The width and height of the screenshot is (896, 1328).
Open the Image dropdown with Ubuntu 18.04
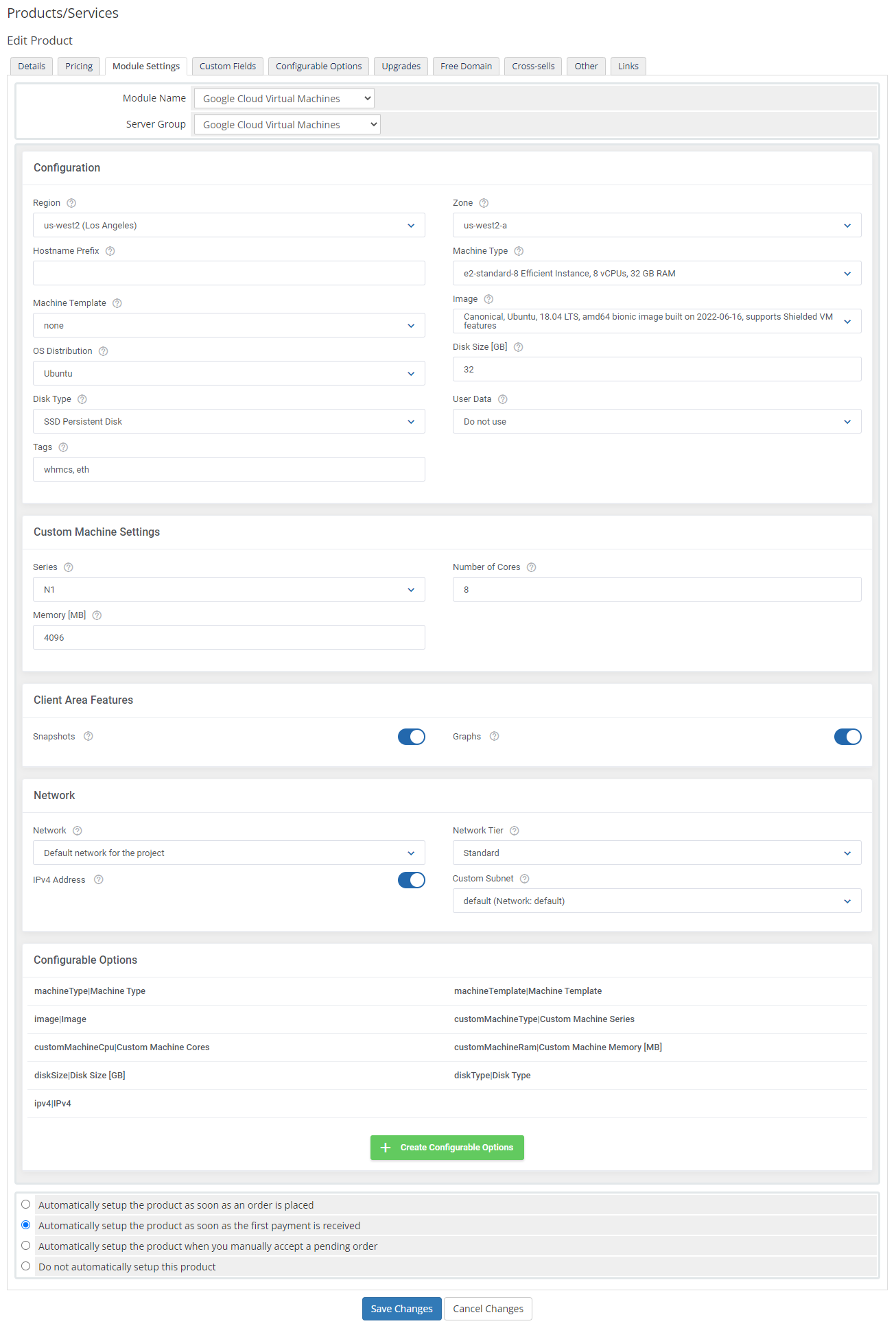[x=657, y=321]
